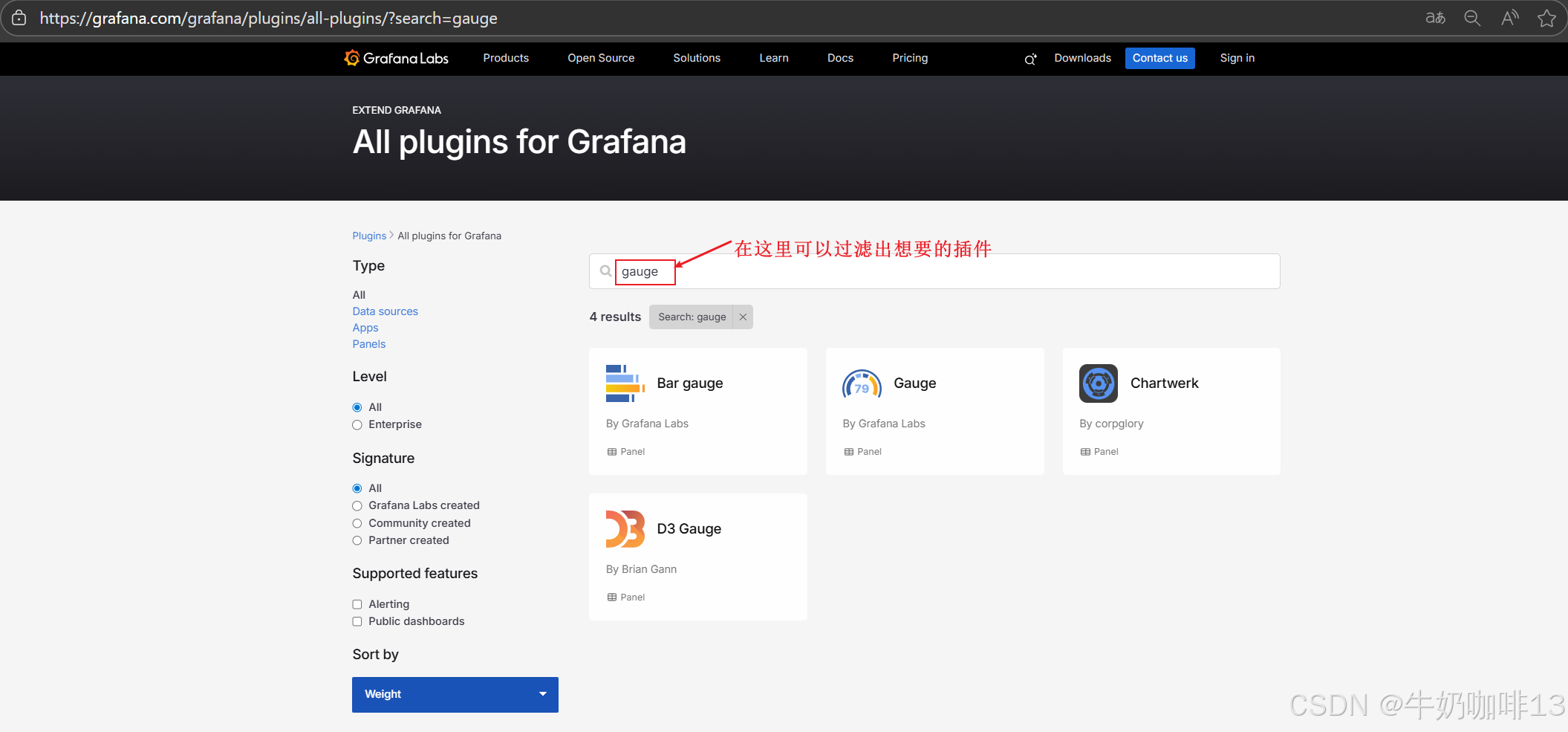
Task: Open the D3 Gauge plugin title
Action: pyautogui.click(x=689, y=529)
